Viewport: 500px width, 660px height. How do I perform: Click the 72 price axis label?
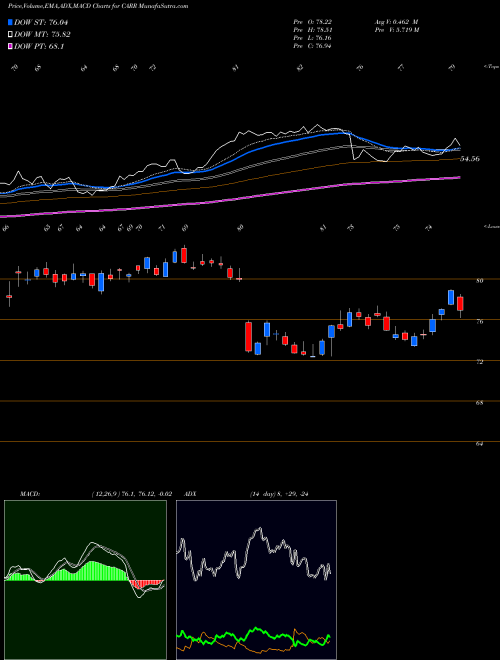479,362
